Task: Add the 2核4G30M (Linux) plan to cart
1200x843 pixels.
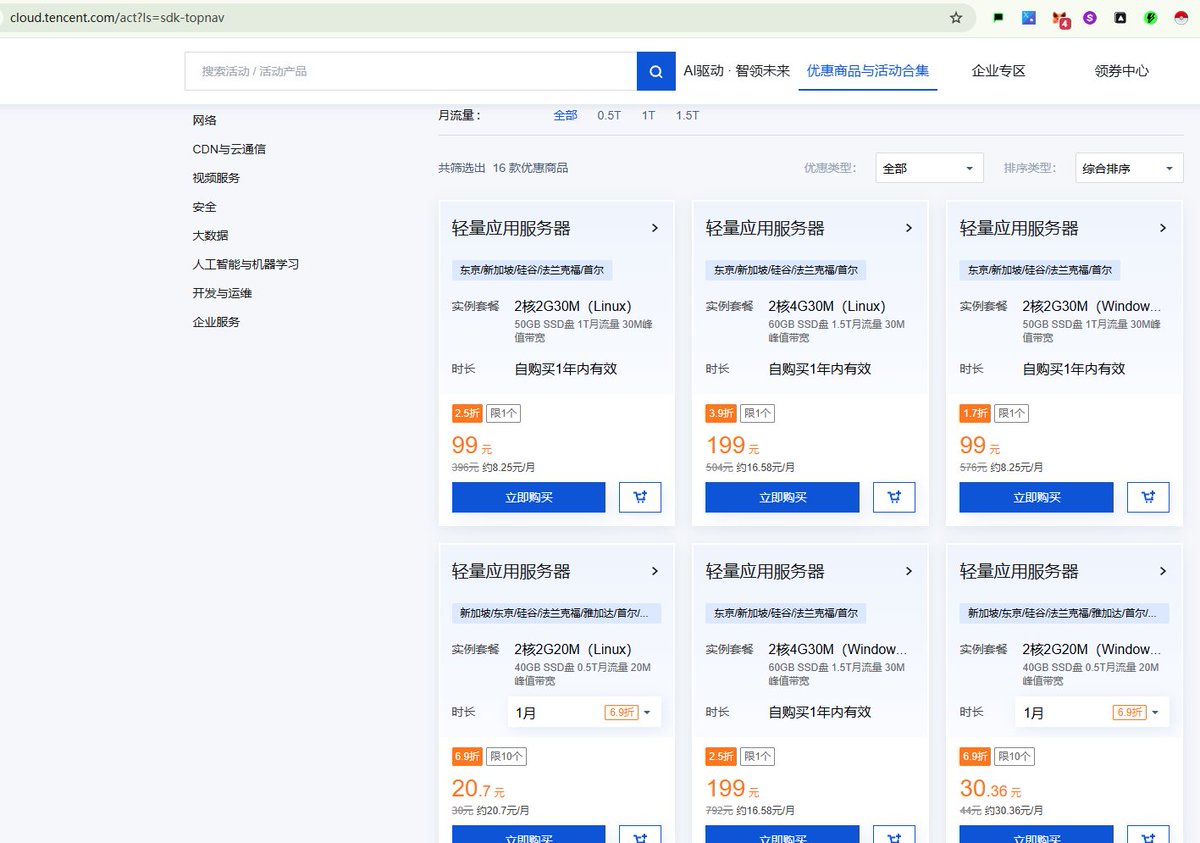Action: click(894, 497)
